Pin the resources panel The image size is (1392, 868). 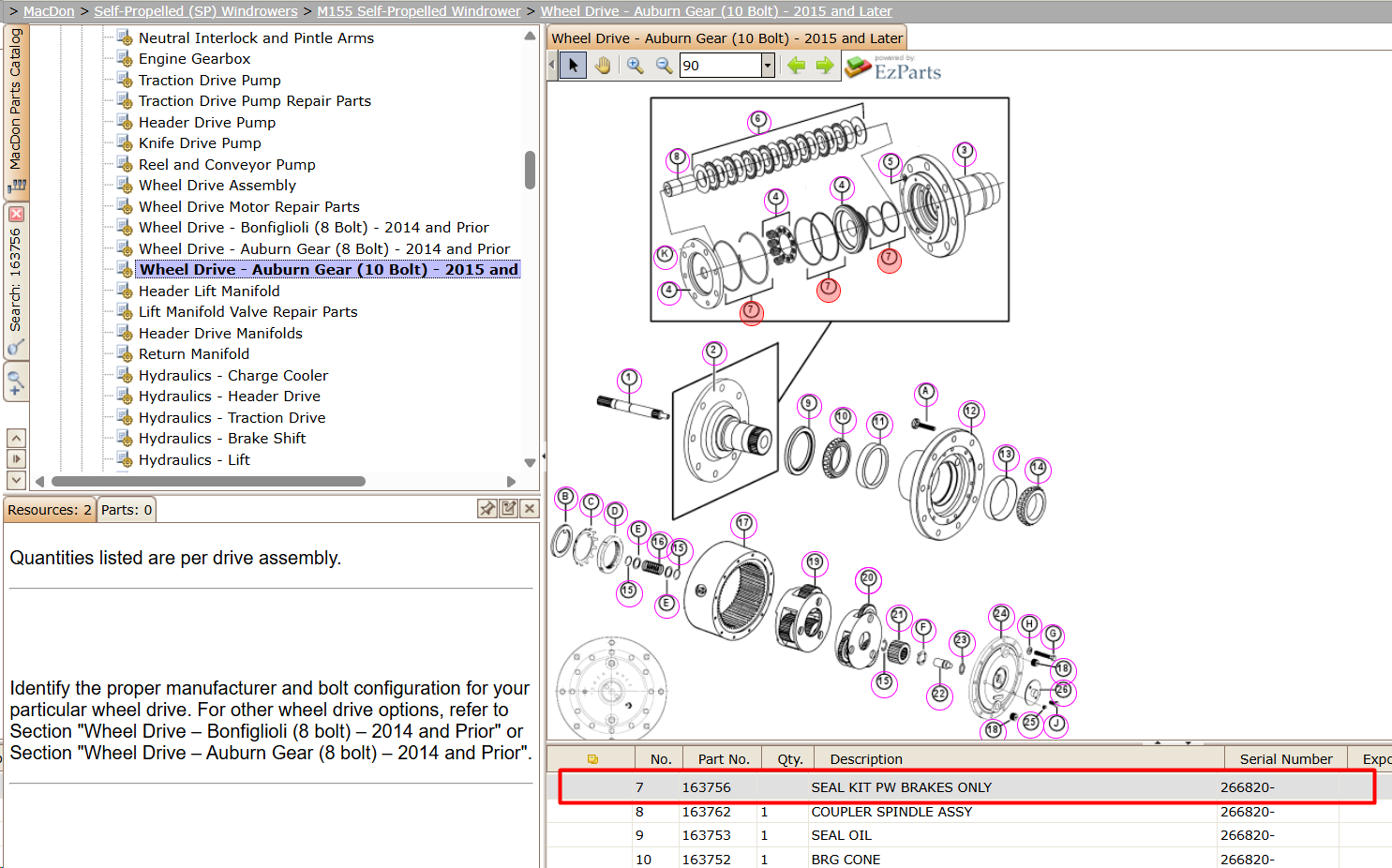487,508
